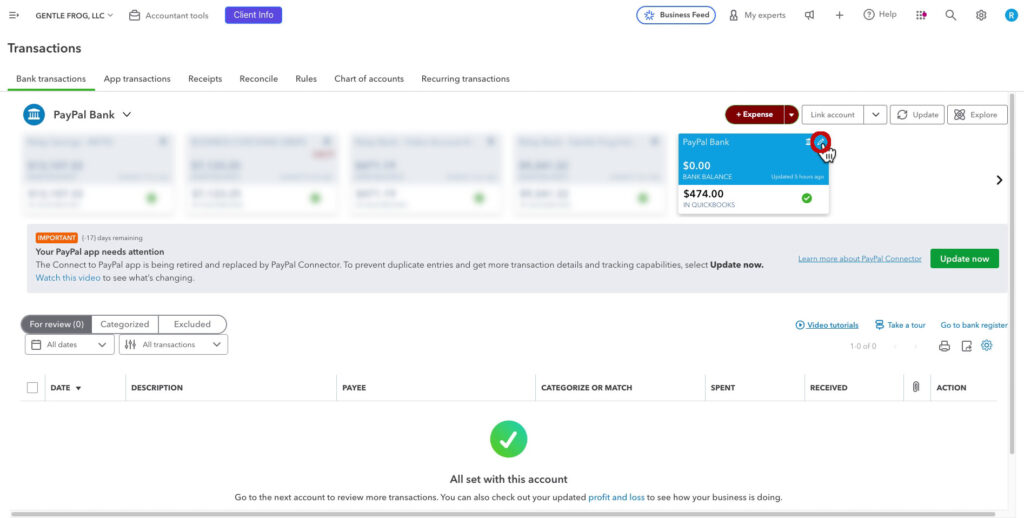Click the megaphone announcements icon

coord(810,15)
